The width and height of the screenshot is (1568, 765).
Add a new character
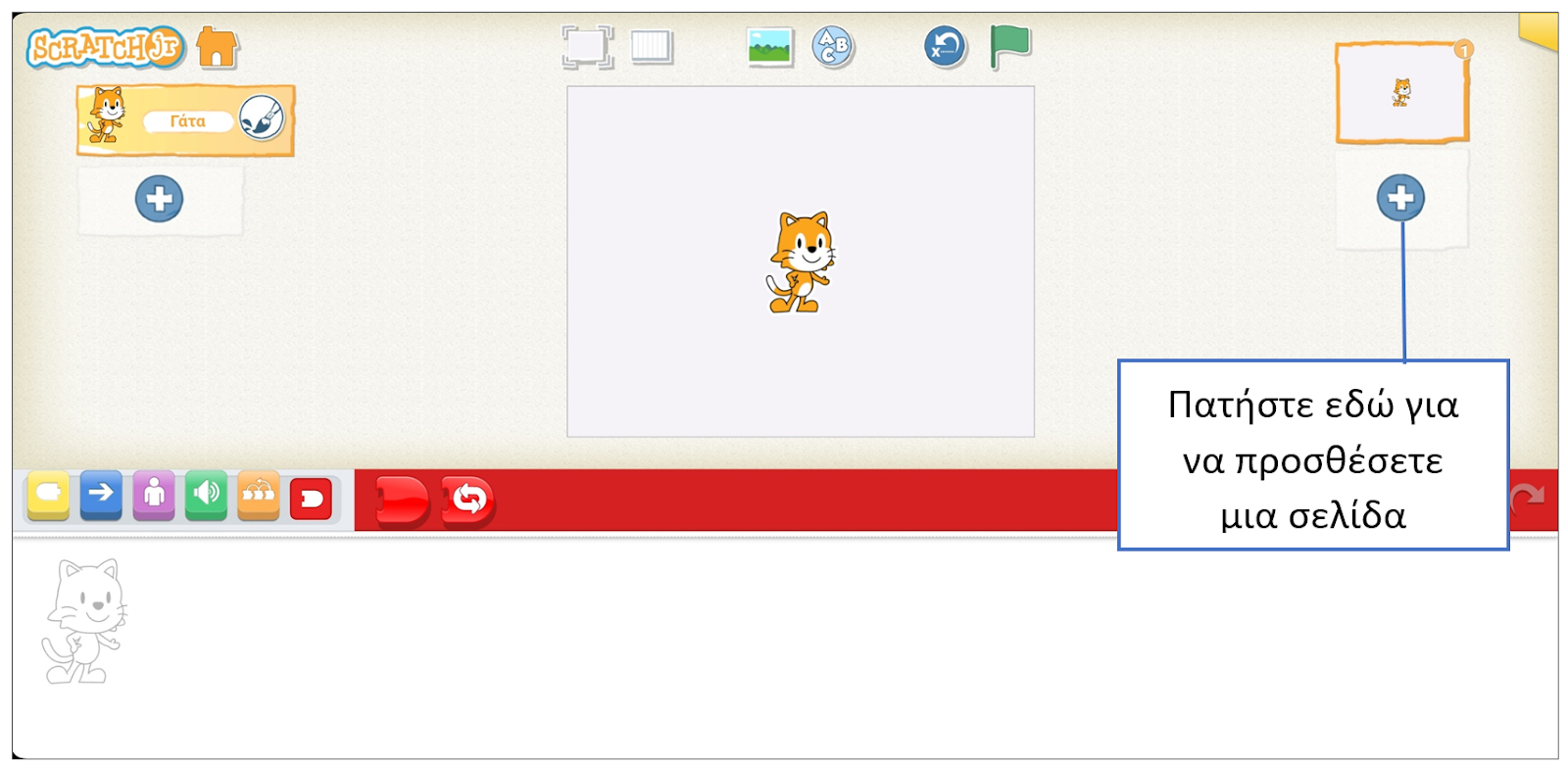159,200
